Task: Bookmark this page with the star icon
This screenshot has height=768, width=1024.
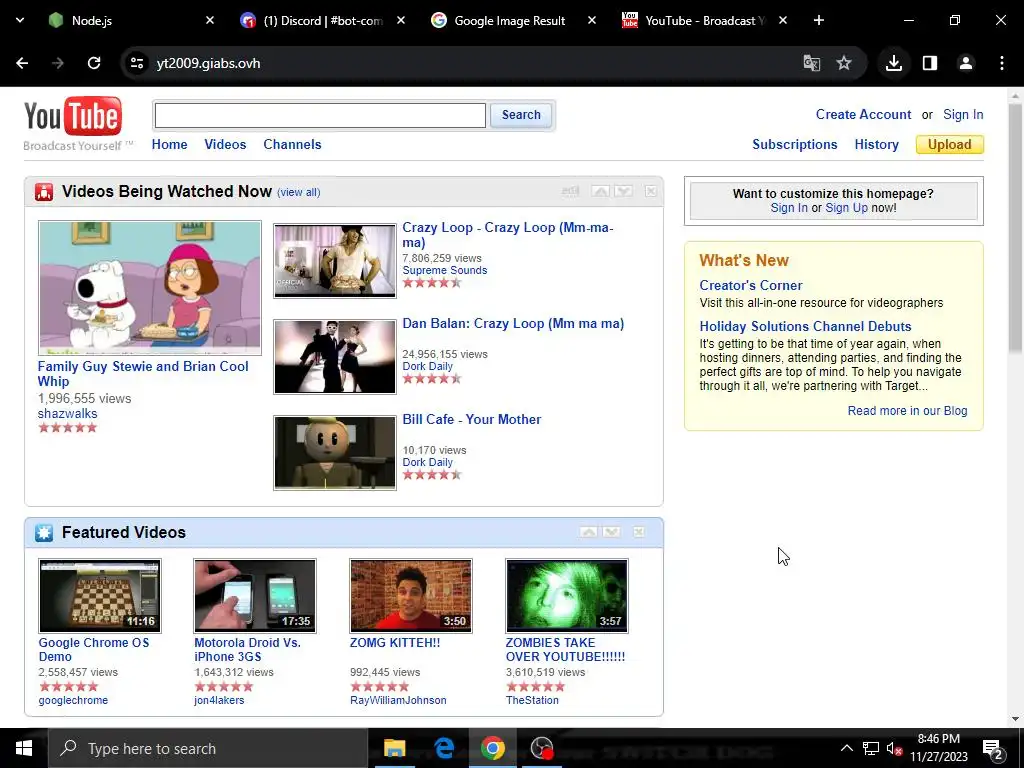Action: 844,63
